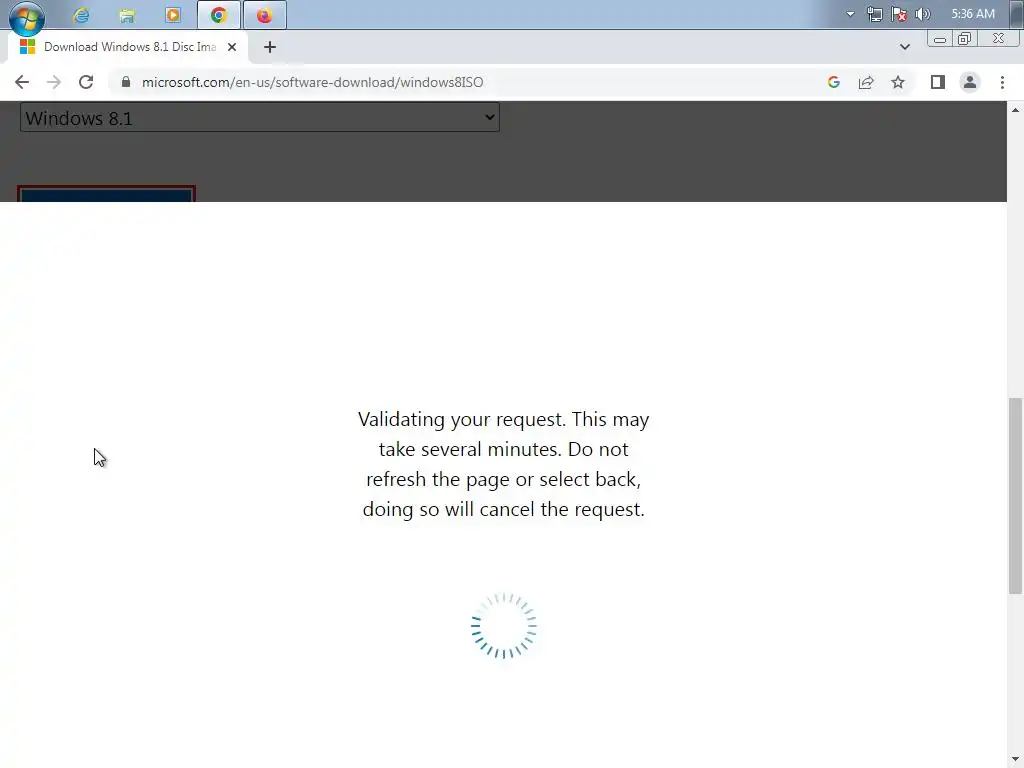1024x768 pixels.
Task: Open the clock showing 5:36 AM
Action: pyautogui.click(x=973, y=14)
